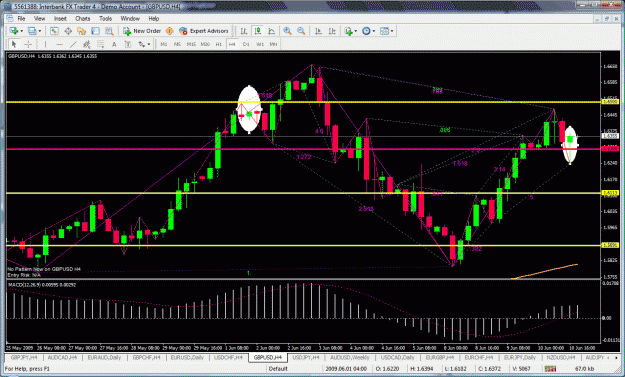Viewport: 625px width, 377px height.
Task: Switch to the AUDUSD,Weekly chart tab
Action: (350, 357)
